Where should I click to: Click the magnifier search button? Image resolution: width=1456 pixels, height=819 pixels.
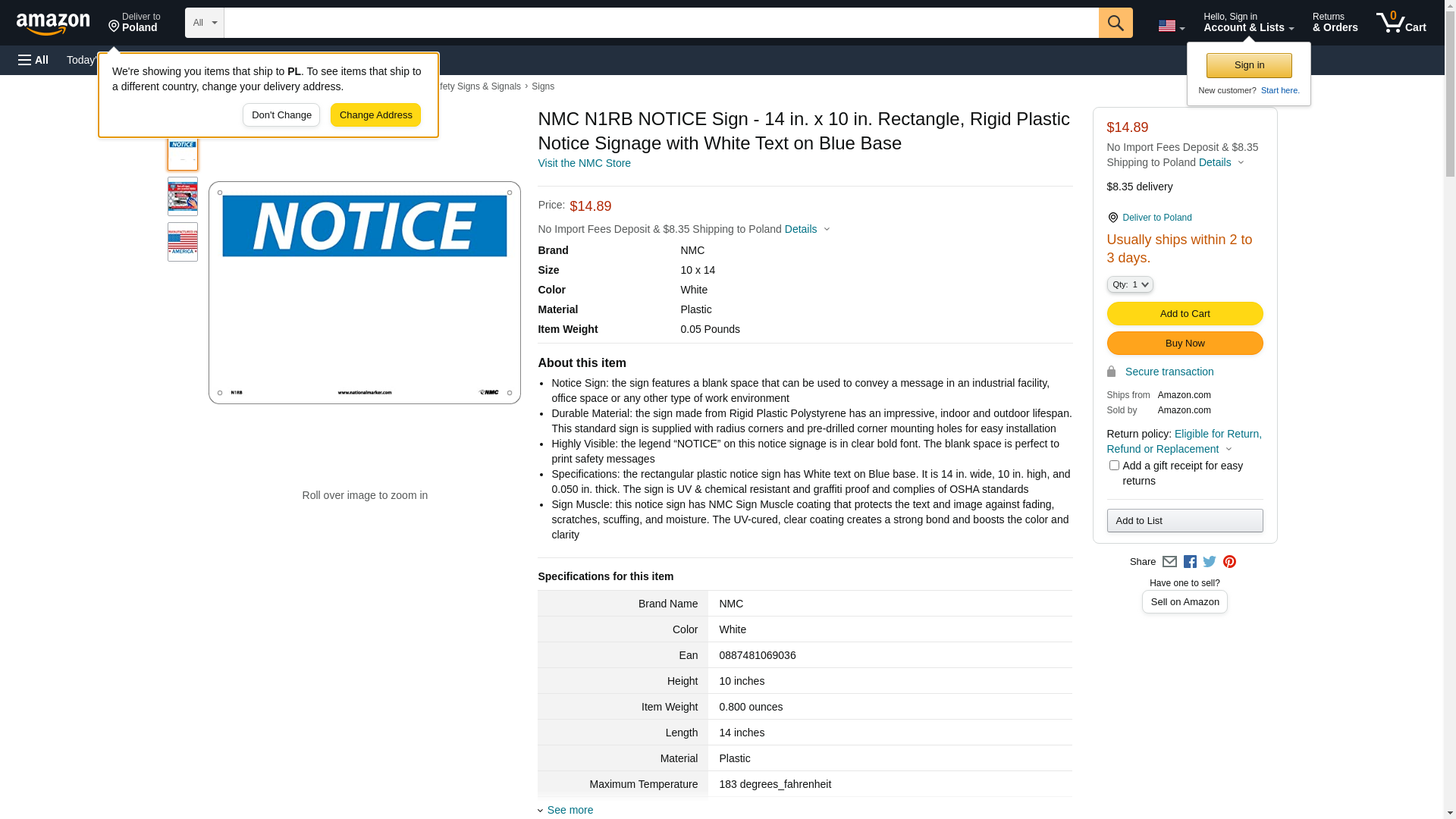click(x=1115, y=23)
